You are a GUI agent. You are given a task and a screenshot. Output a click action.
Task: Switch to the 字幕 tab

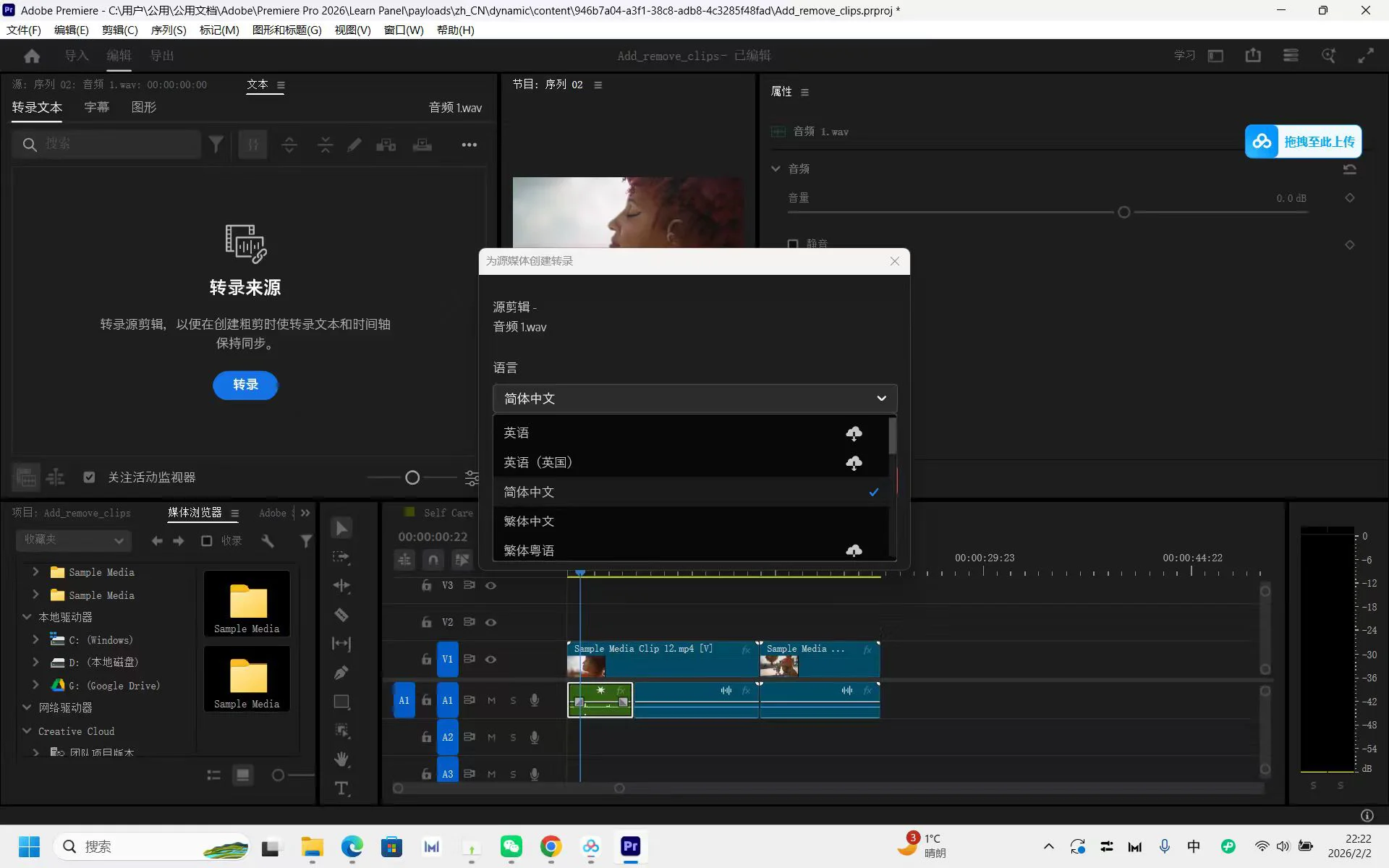96,107
